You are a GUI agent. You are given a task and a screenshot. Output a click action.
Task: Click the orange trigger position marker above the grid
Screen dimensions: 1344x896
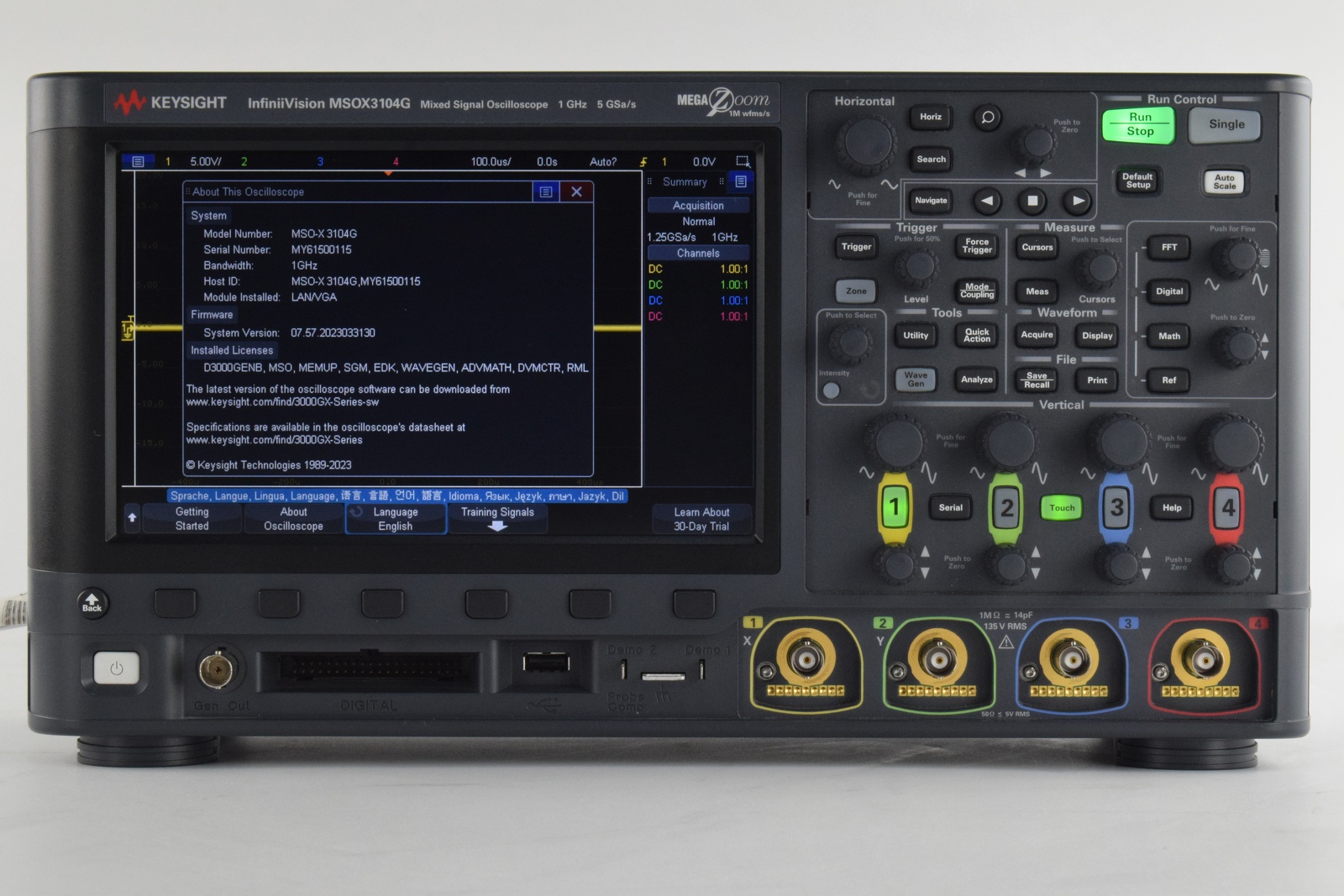point(388,172)
